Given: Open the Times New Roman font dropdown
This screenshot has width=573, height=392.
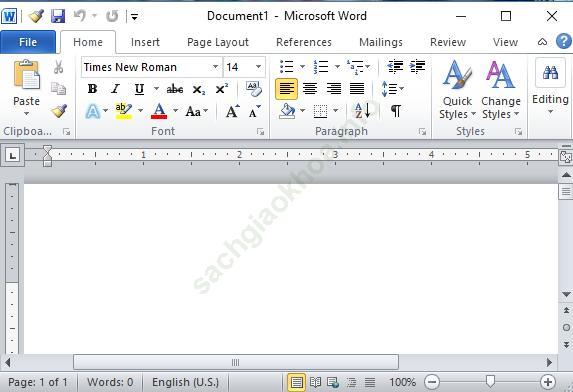Looking at the screenshot, I should [x=216, y=67].
